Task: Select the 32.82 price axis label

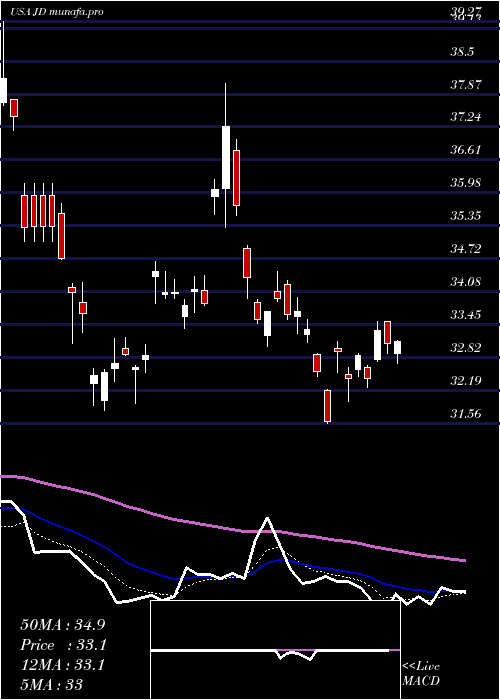Action: [x=466, y=348]
